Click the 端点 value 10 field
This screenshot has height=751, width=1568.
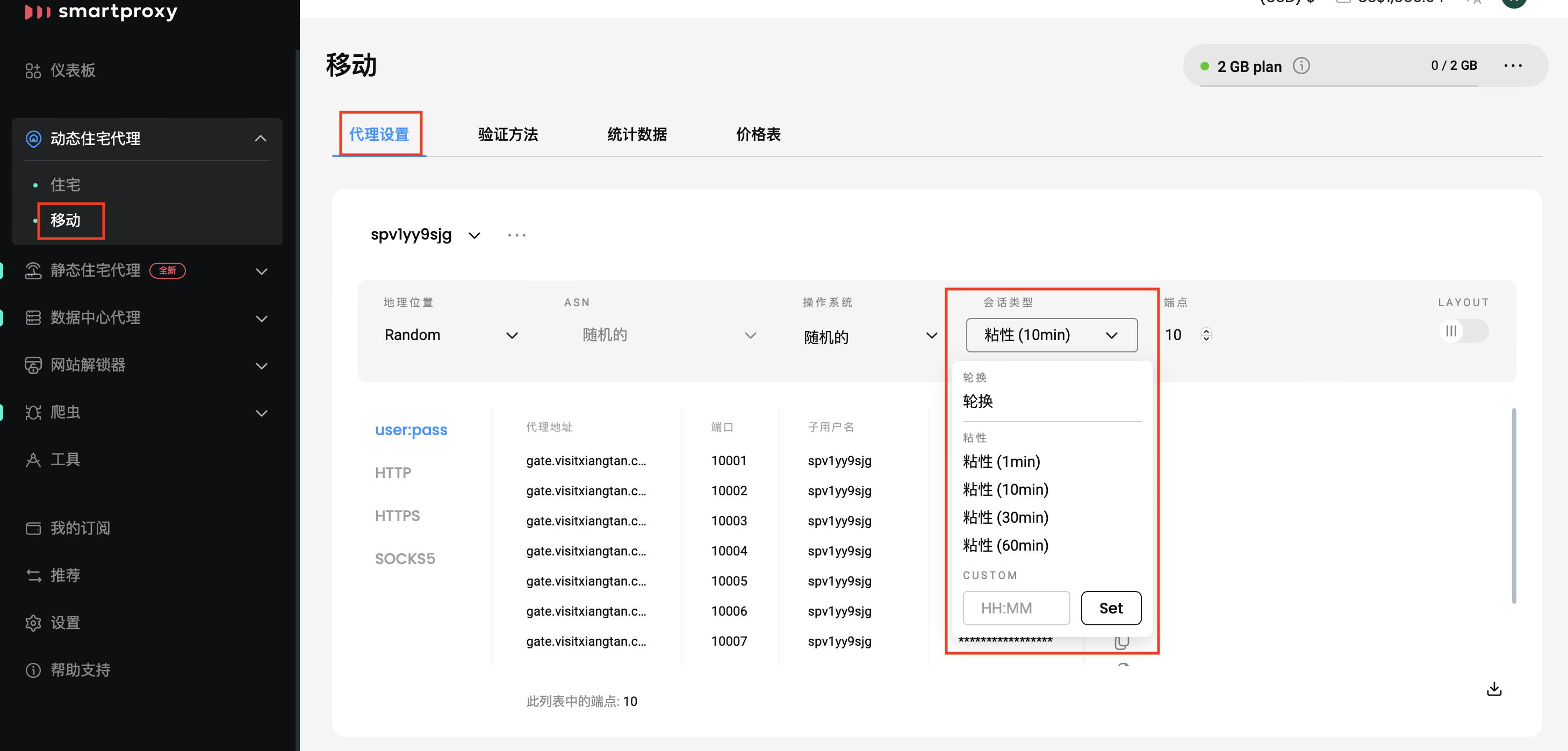point(1173,335)
